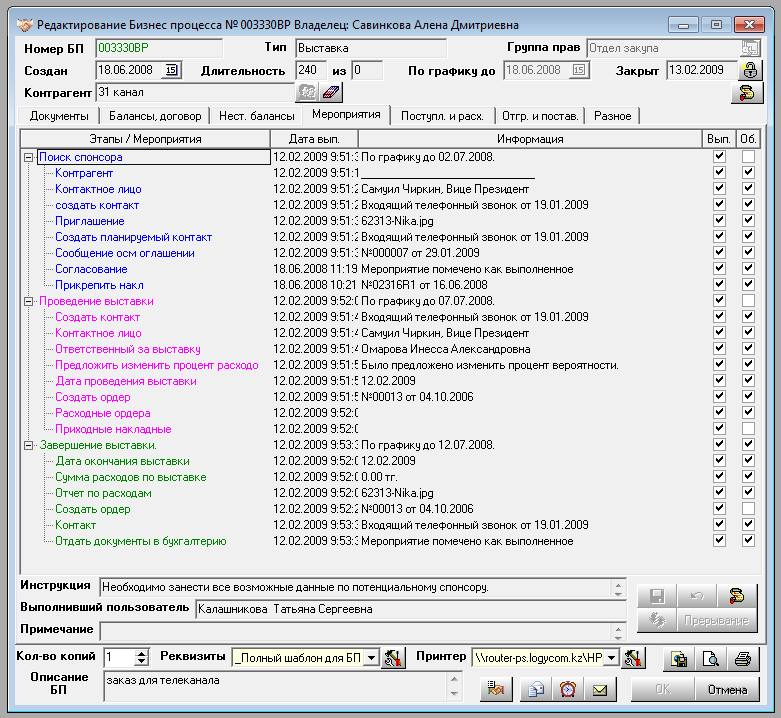Image resolution: width=781 pixels, height=718 pixels.
Task: Switch to the Документы tab
Action: 59,116
